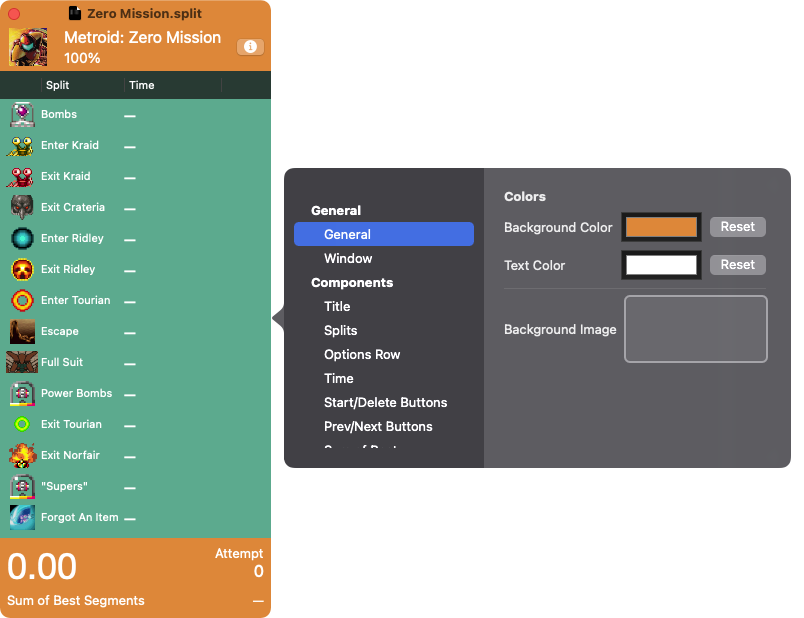Open the Window settings section

point(348,258)
